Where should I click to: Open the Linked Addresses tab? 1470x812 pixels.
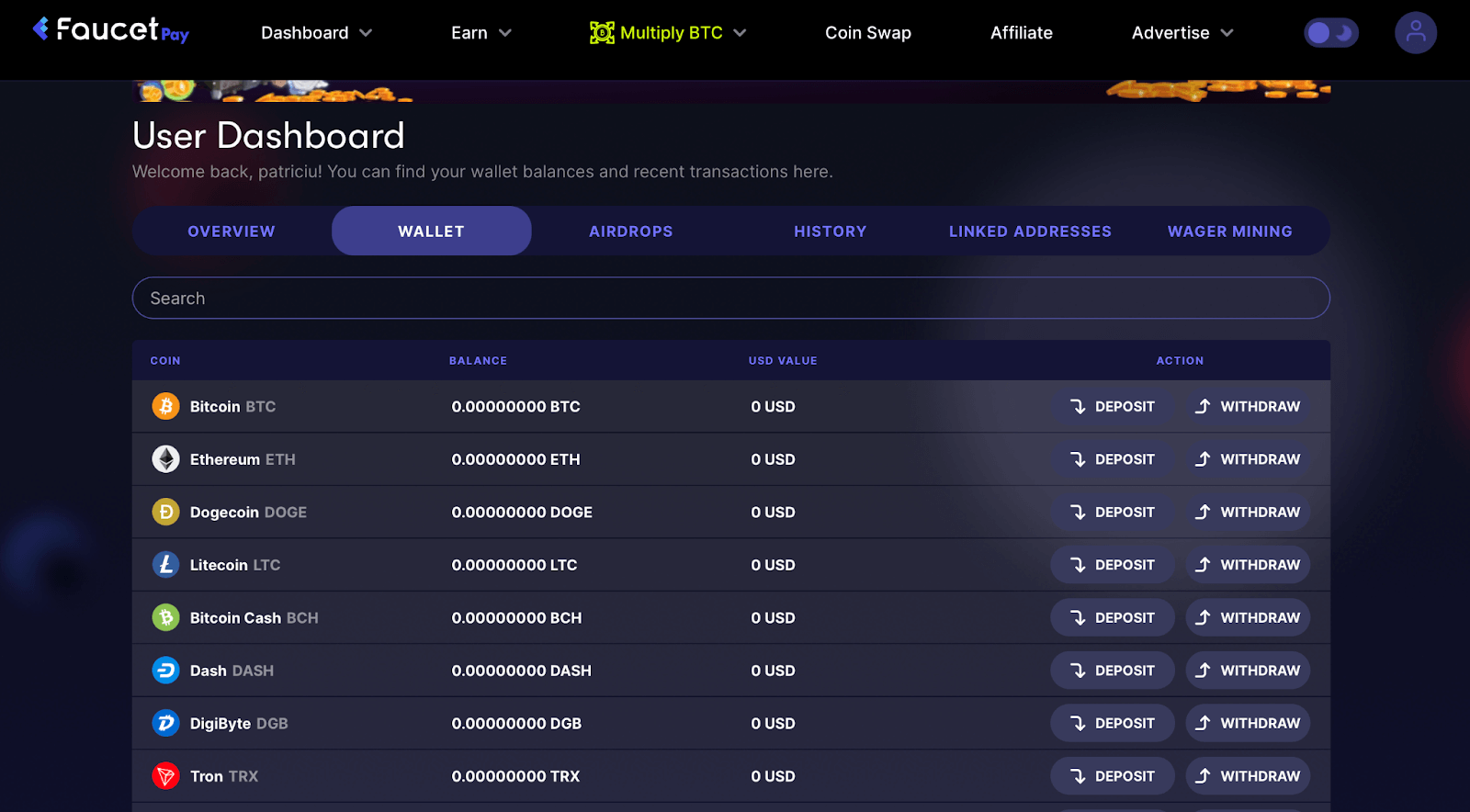(1030, 231)
